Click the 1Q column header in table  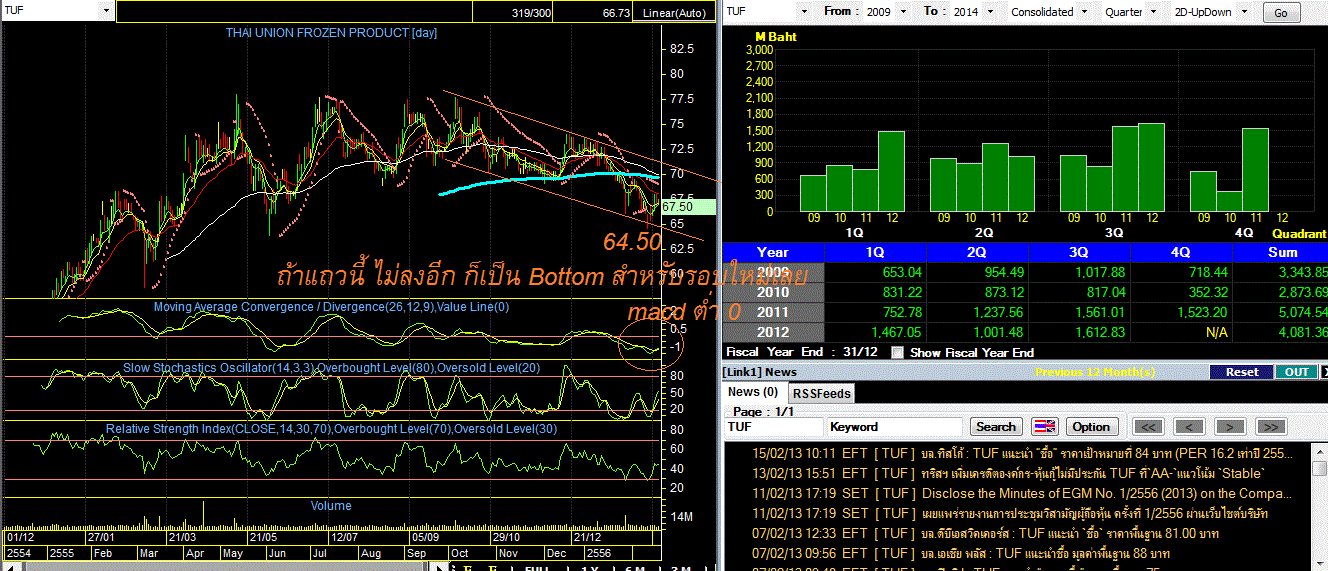tap(875, 252)
